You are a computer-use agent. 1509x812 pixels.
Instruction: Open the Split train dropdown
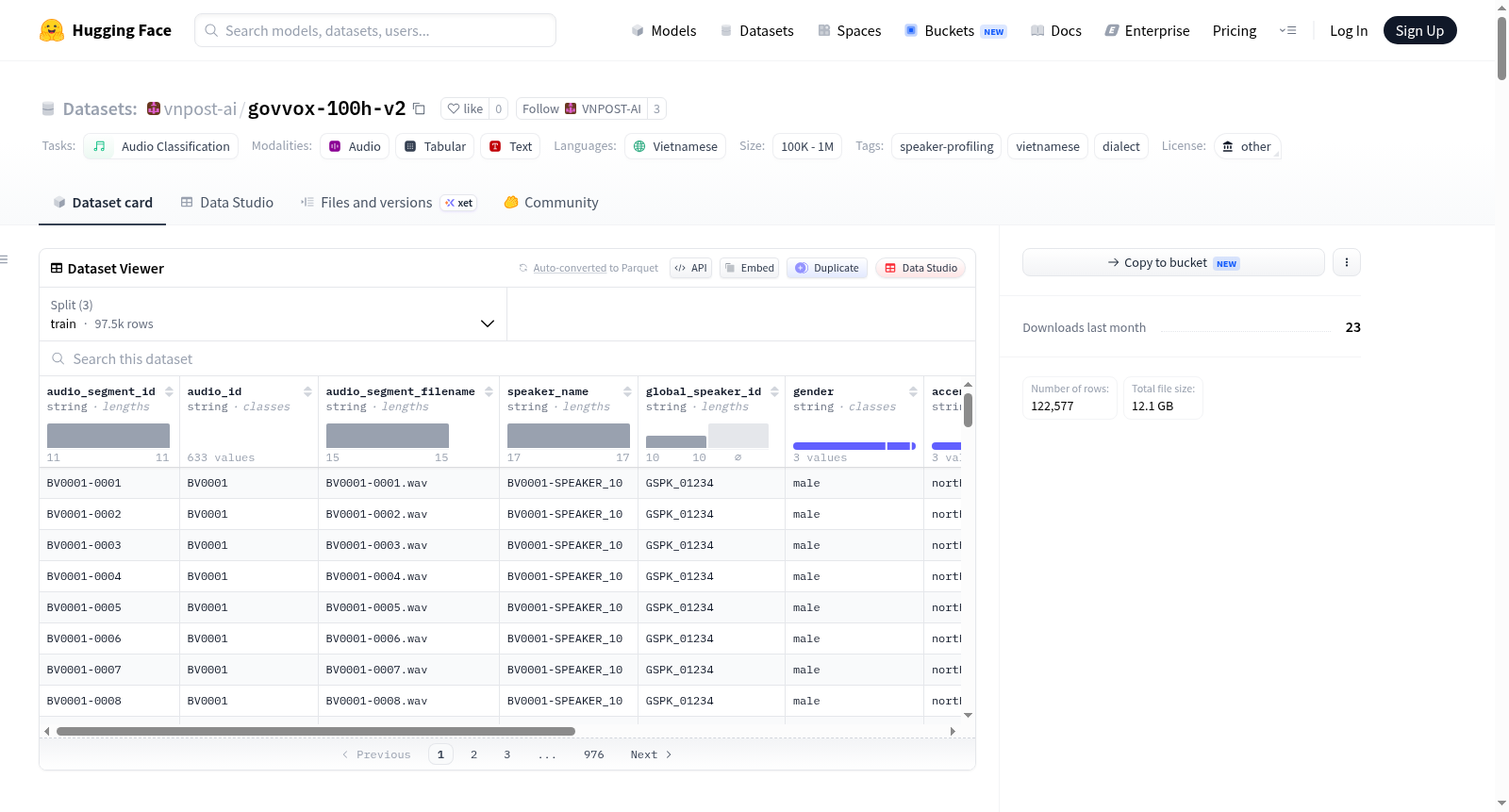pos(274,314)
